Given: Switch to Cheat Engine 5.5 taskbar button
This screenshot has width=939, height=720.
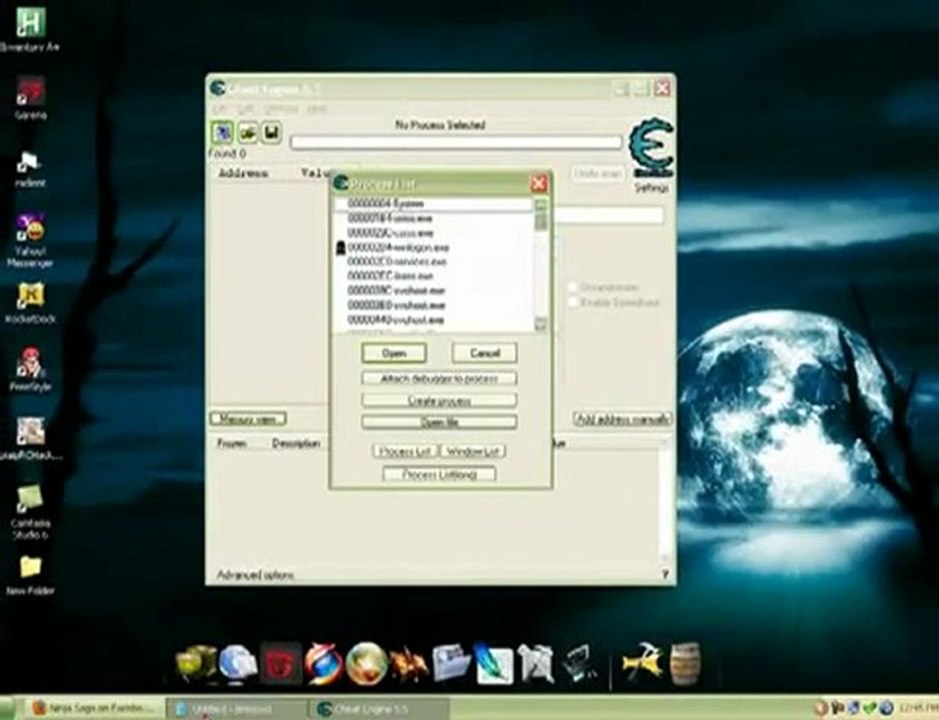Looking at the screenshot, I should [380, 709].
